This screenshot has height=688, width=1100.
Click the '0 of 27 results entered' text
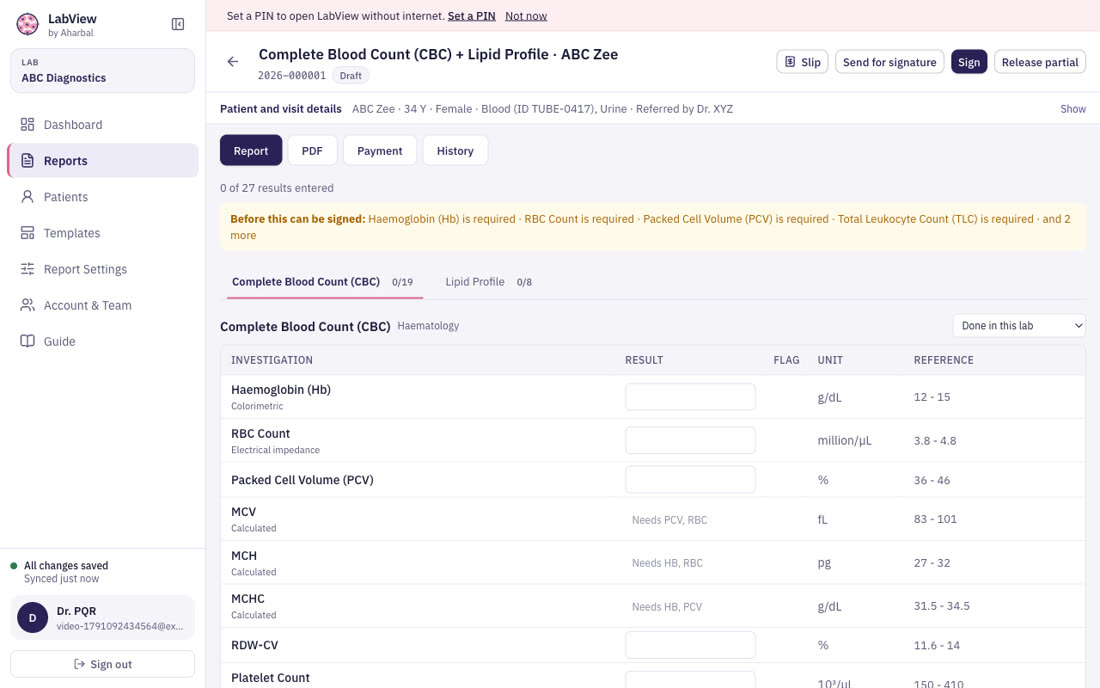[277, 188]
